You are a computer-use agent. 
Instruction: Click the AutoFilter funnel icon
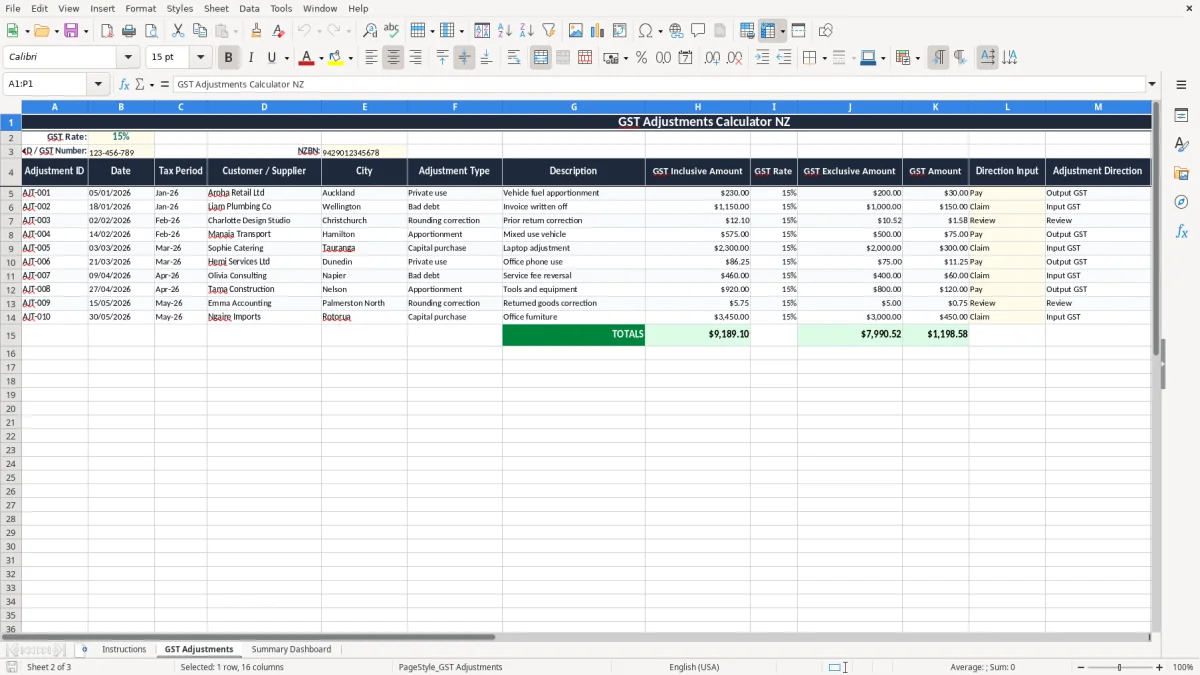click(x=548, y=31)
